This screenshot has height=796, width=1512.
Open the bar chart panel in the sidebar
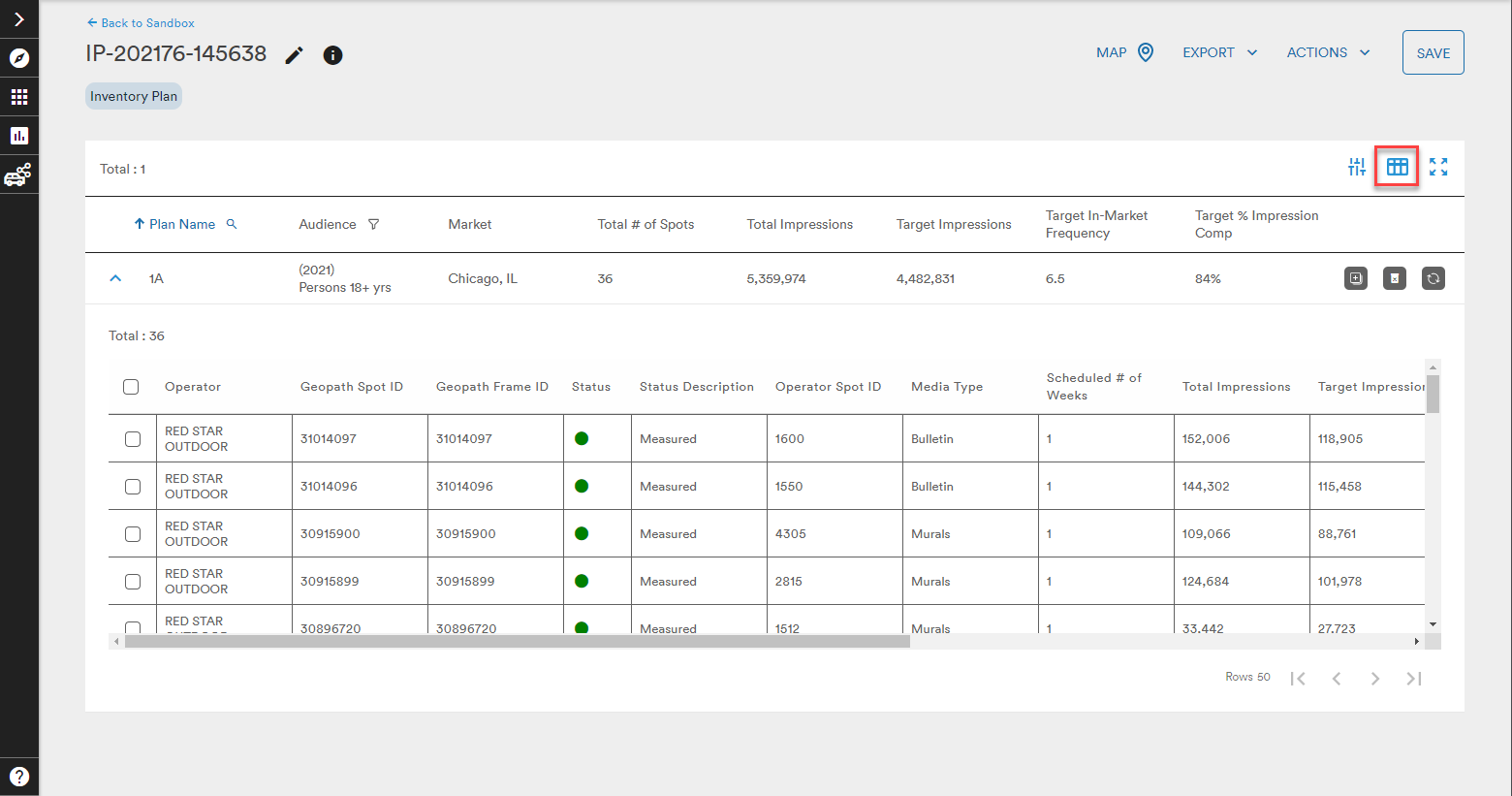[x=19, y=135]
